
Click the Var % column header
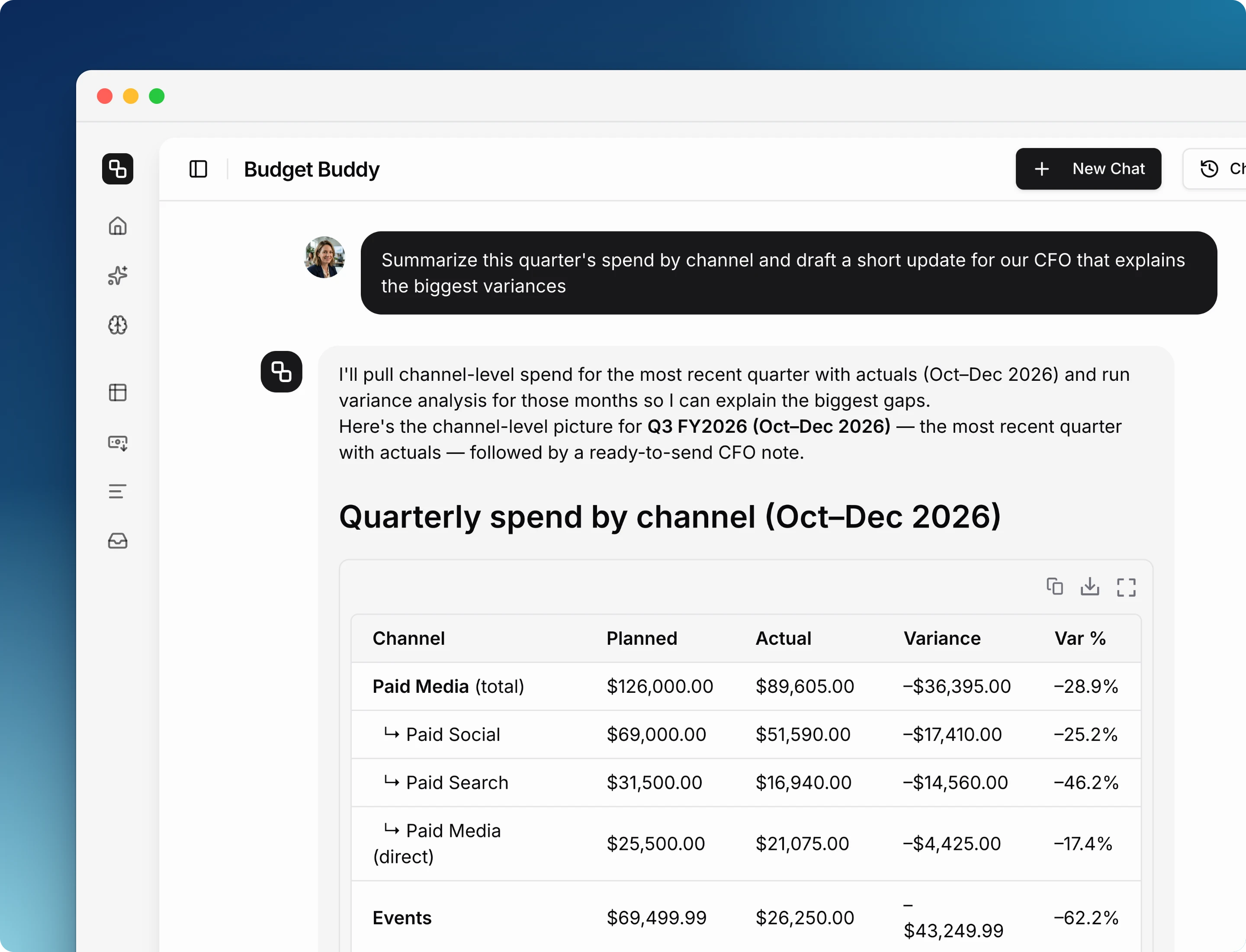[1080, 639]
